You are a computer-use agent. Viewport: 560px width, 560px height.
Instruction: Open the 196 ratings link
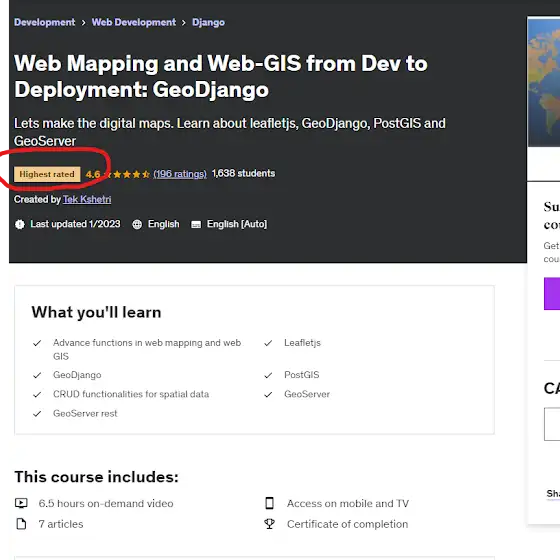tap(180, 174)
